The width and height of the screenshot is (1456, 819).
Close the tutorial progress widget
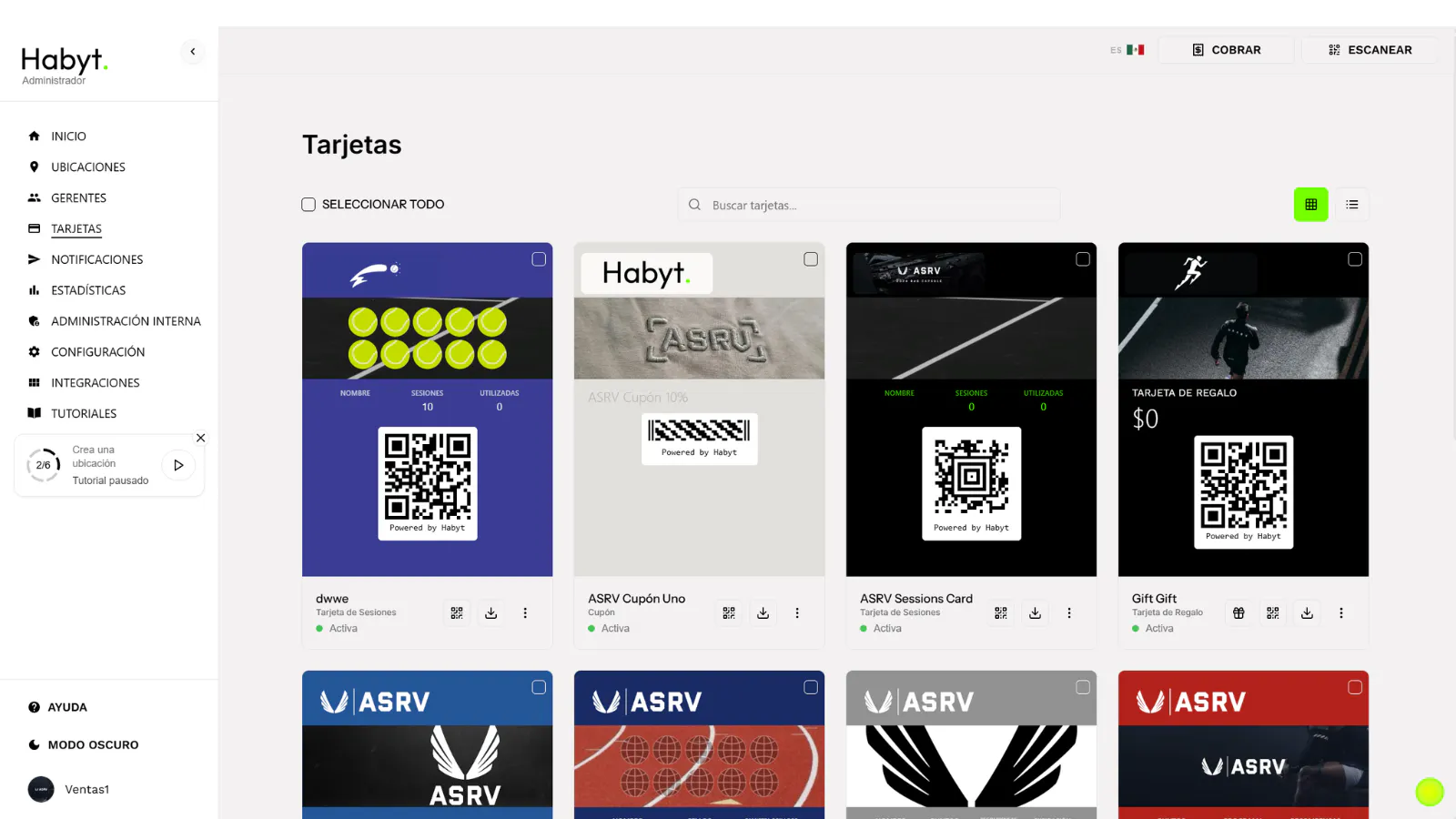point(201,438)
